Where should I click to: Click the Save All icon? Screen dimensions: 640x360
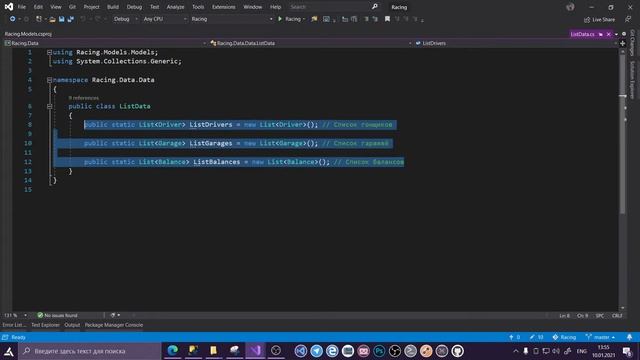(x=71, y=19)
